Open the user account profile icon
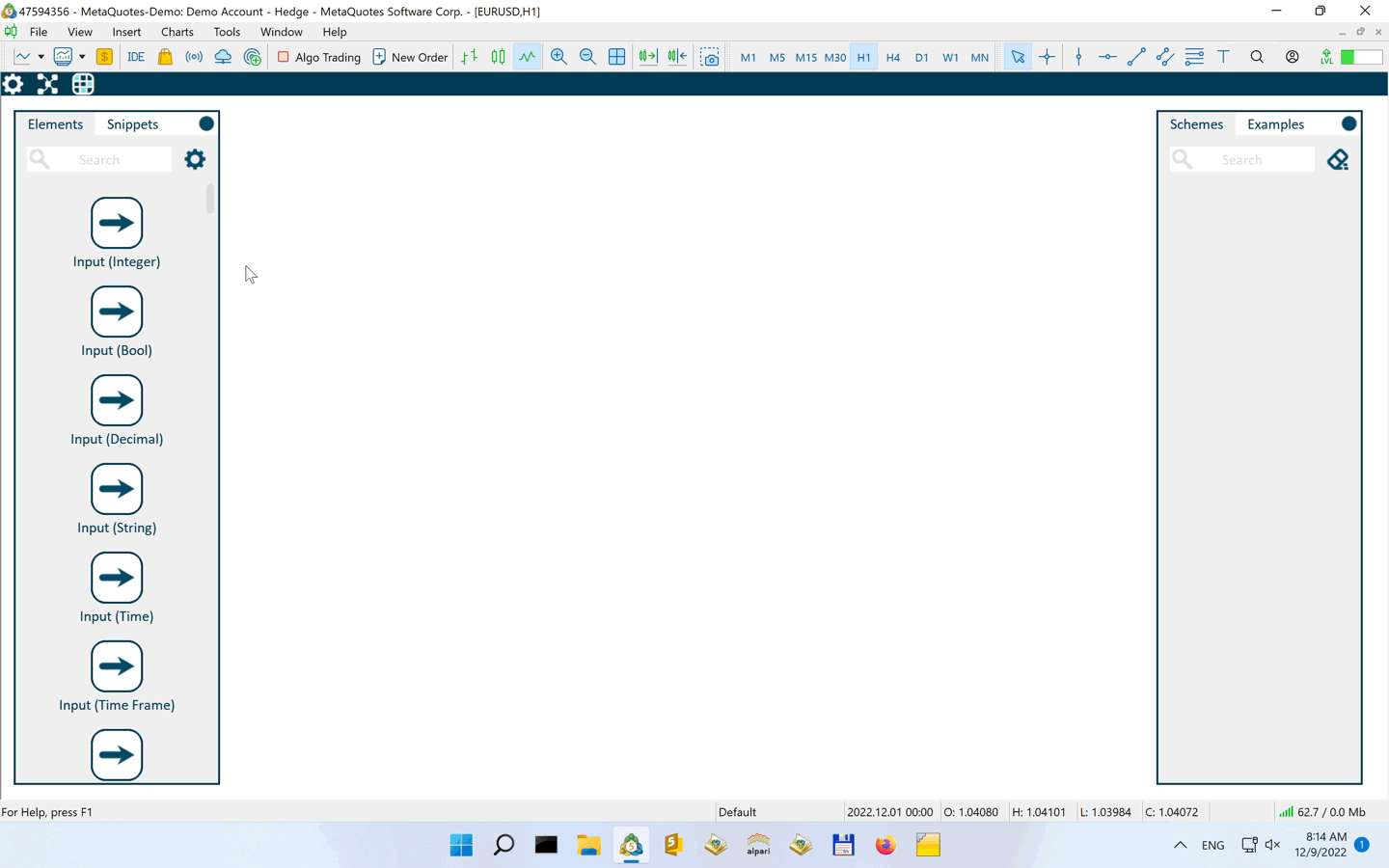 click(1293, 57)
